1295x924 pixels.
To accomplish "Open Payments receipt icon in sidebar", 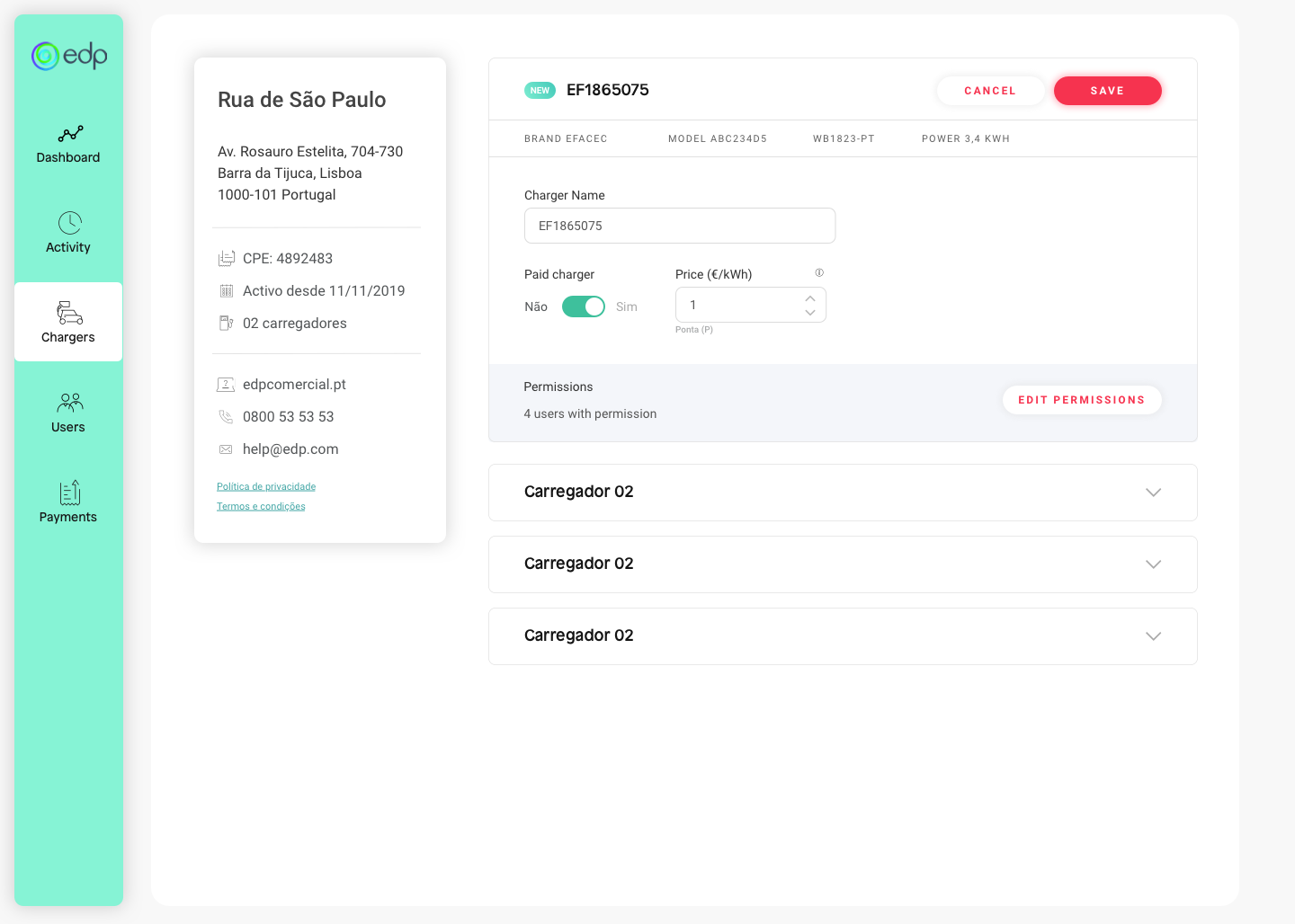I will pyautogui.click(x=70, y=493).
